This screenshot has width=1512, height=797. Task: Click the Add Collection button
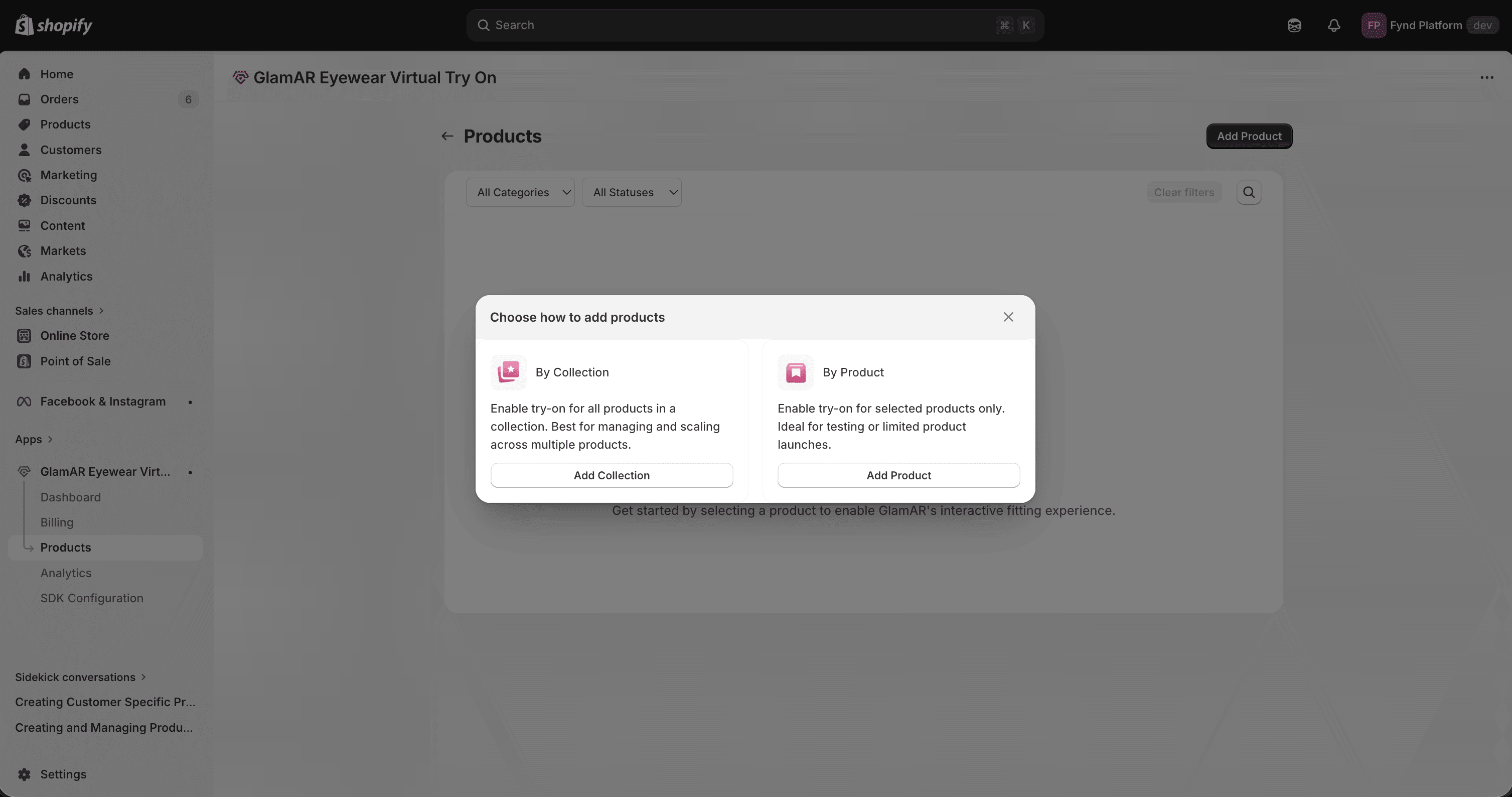pyautogui.click(x=611, y=475)
